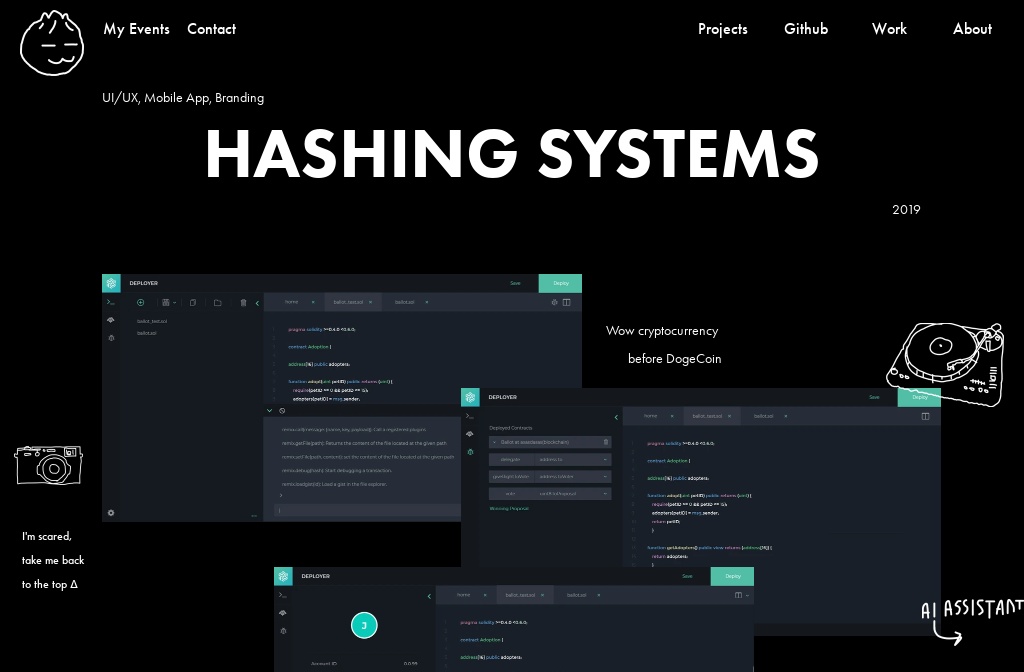Screen dimensions: 1024x672
Task: Open the Contact page
Action: 212,29
